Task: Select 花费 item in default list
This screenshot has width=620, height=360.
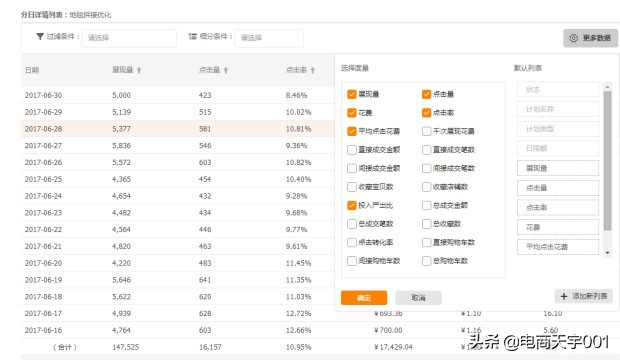Action: 558,227
